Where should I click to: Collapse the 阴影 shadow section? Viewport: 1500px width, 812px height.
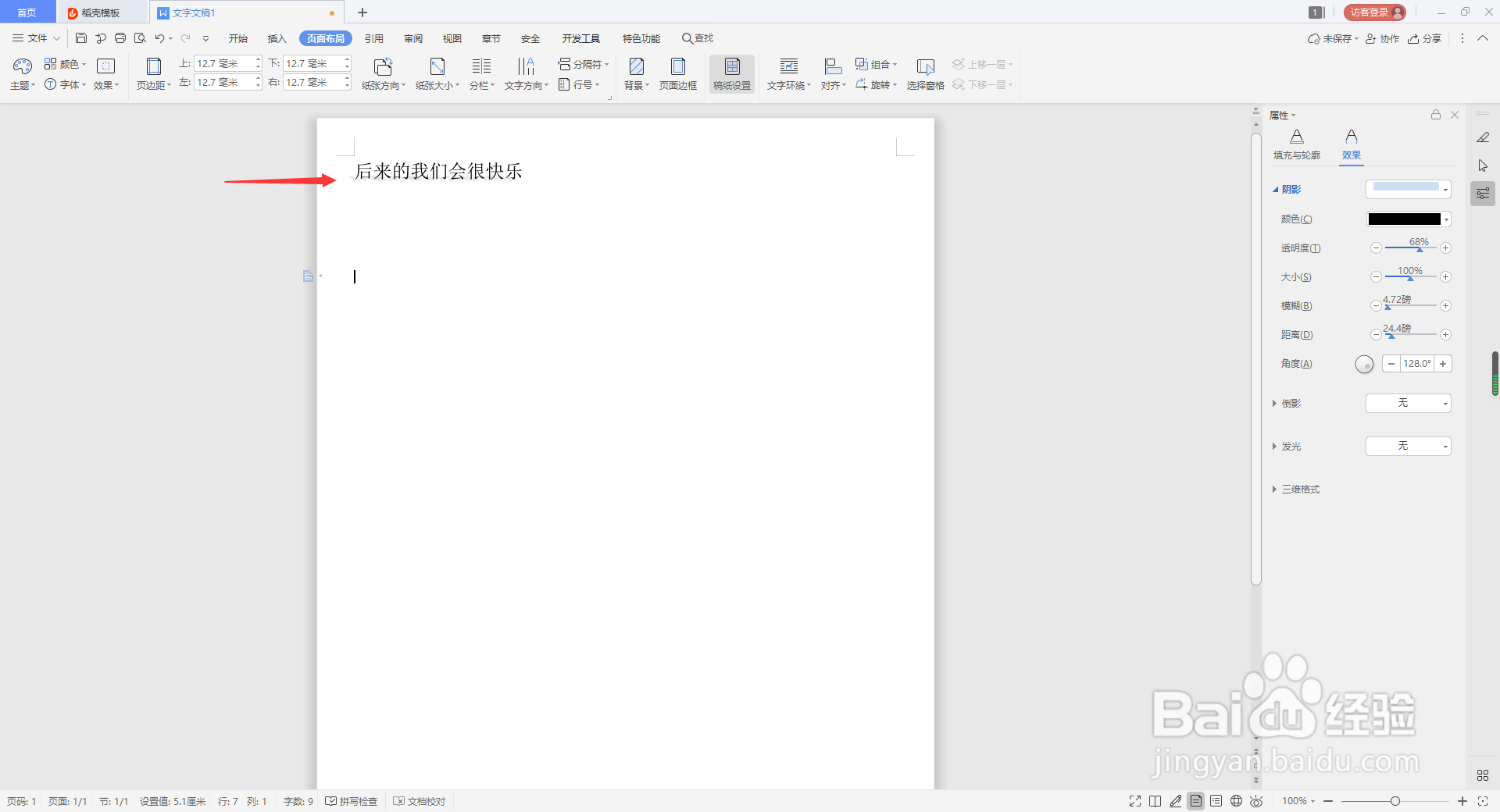(x=1275, y=190)
